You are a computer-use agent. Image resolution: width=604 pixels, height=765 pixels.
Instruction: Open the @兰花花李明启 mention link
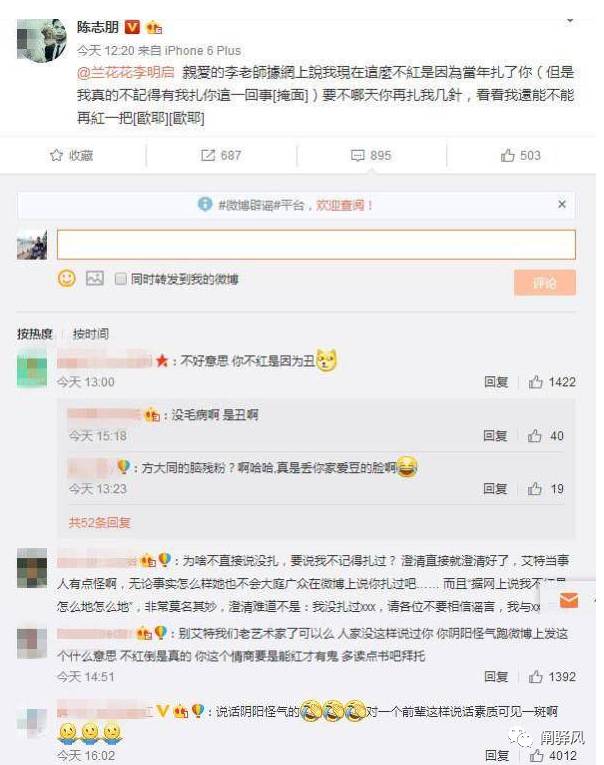click(x=125, y=73)
